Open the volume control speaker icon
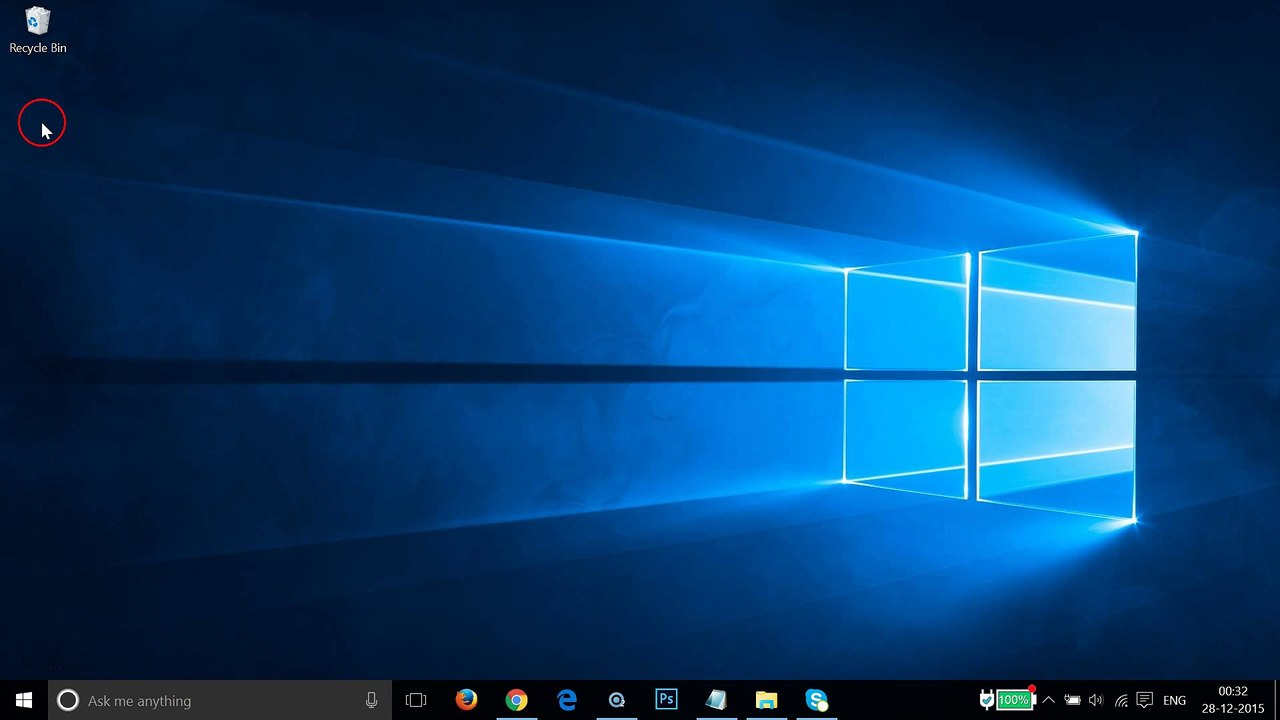This screenshot has height=720, width=1280. (1096, 700)
